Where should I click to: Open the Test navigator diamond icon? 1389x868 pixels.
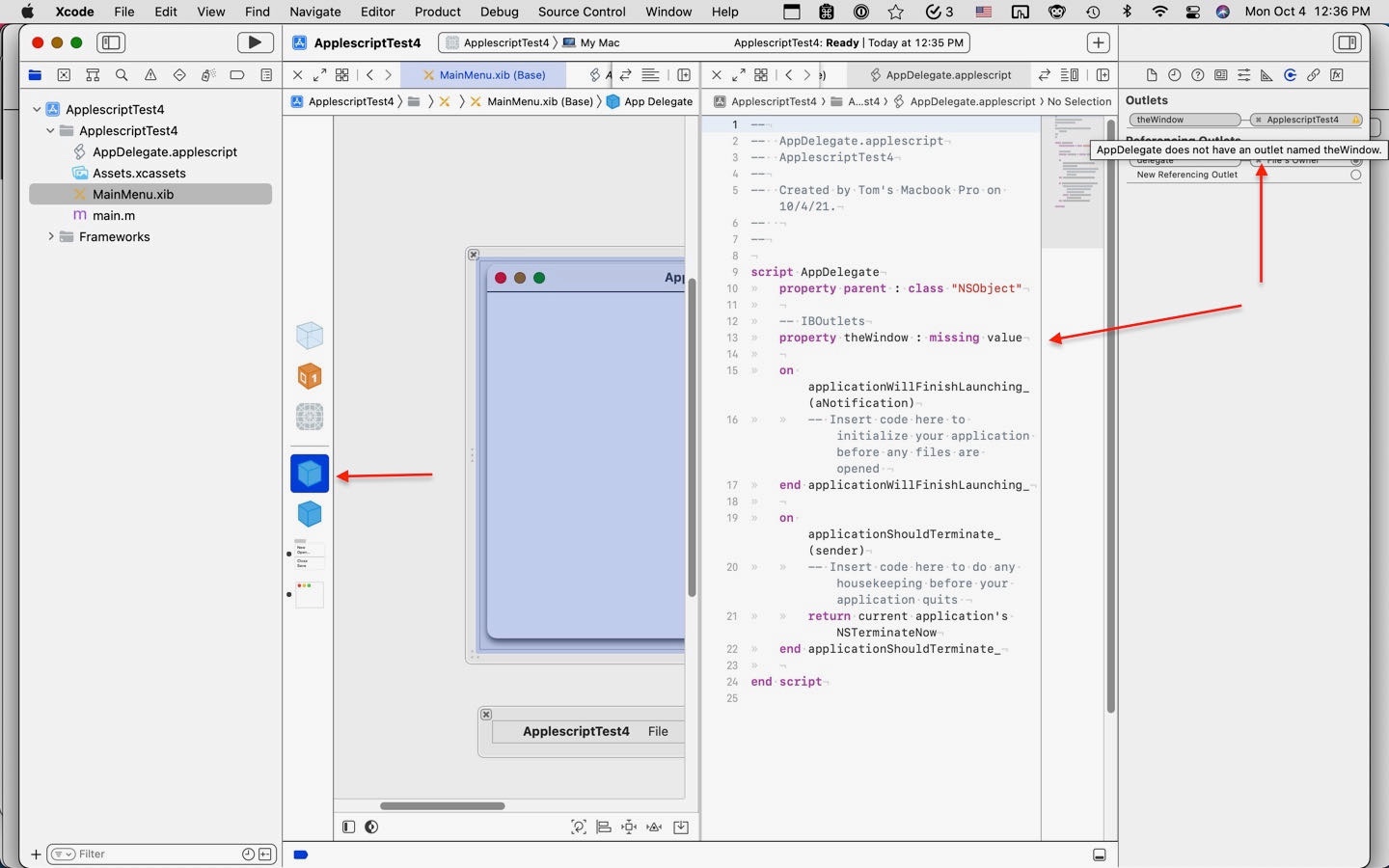(179, 75)
